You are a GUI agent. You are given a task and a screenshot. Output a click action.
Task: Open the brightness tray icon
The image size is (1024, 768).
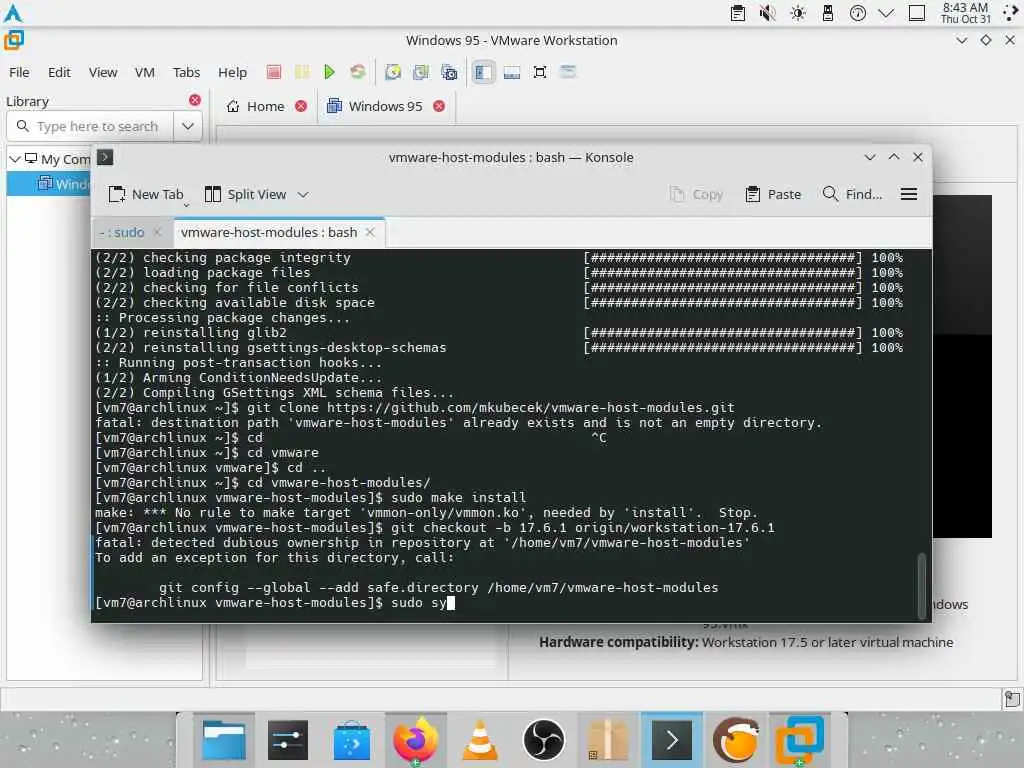[798, 13]
